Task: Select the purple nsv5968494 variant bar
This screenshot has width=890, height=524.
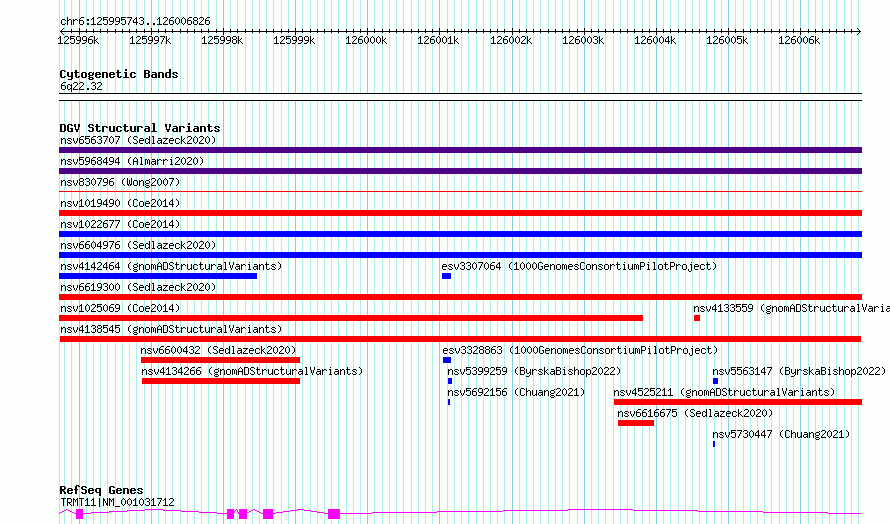Action: (460, 171)
